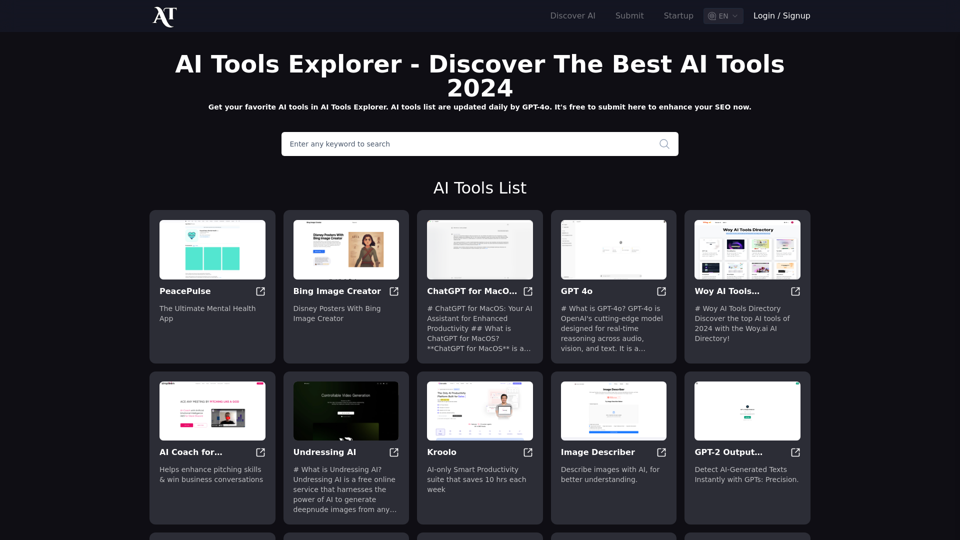This screenshot has height=540, width=960.
Task: Click the 'AI Tools Explorer' main heading
Action: (479, 76)
